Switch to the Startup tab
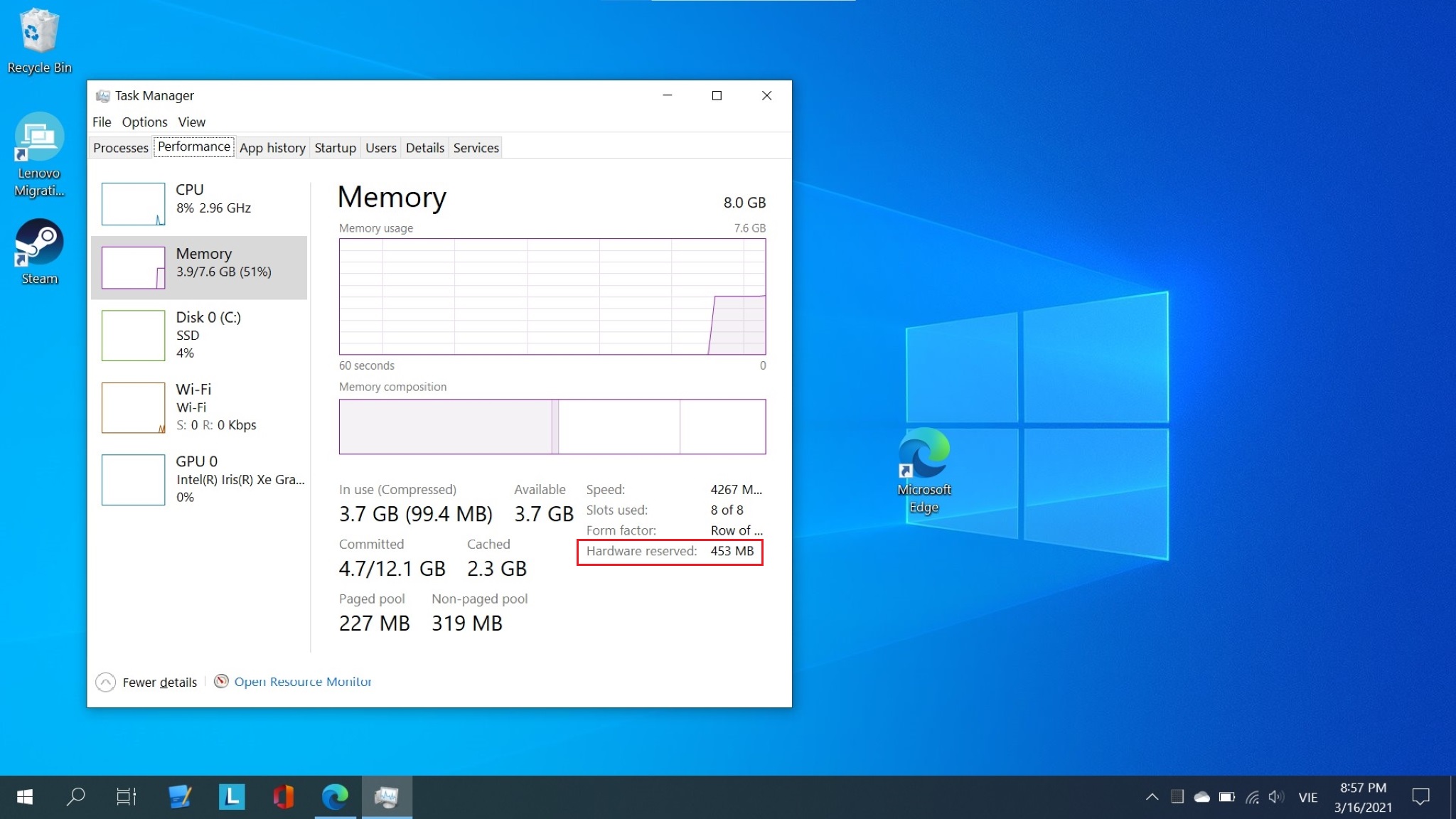 coord(335,148)
